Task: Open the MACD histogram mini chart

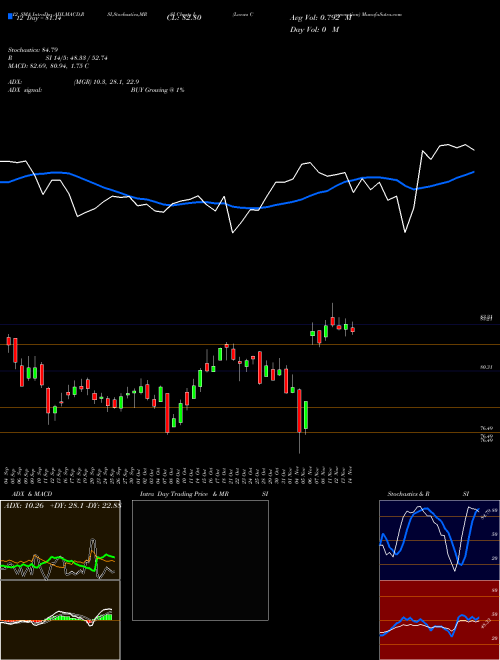Action: click(60, 620)
